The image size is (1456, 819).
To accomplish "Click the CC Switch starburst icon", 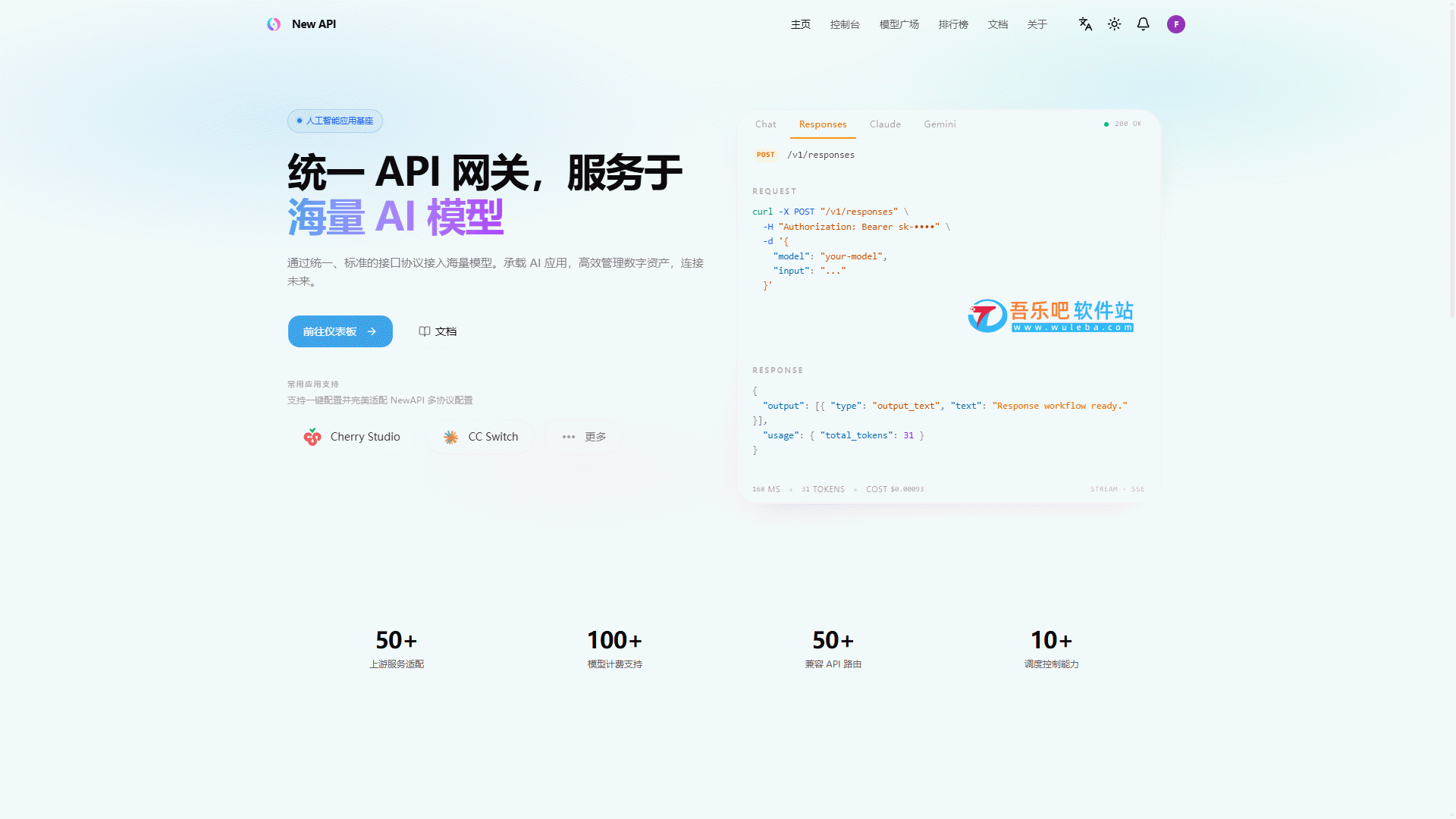I will point(451,437).
